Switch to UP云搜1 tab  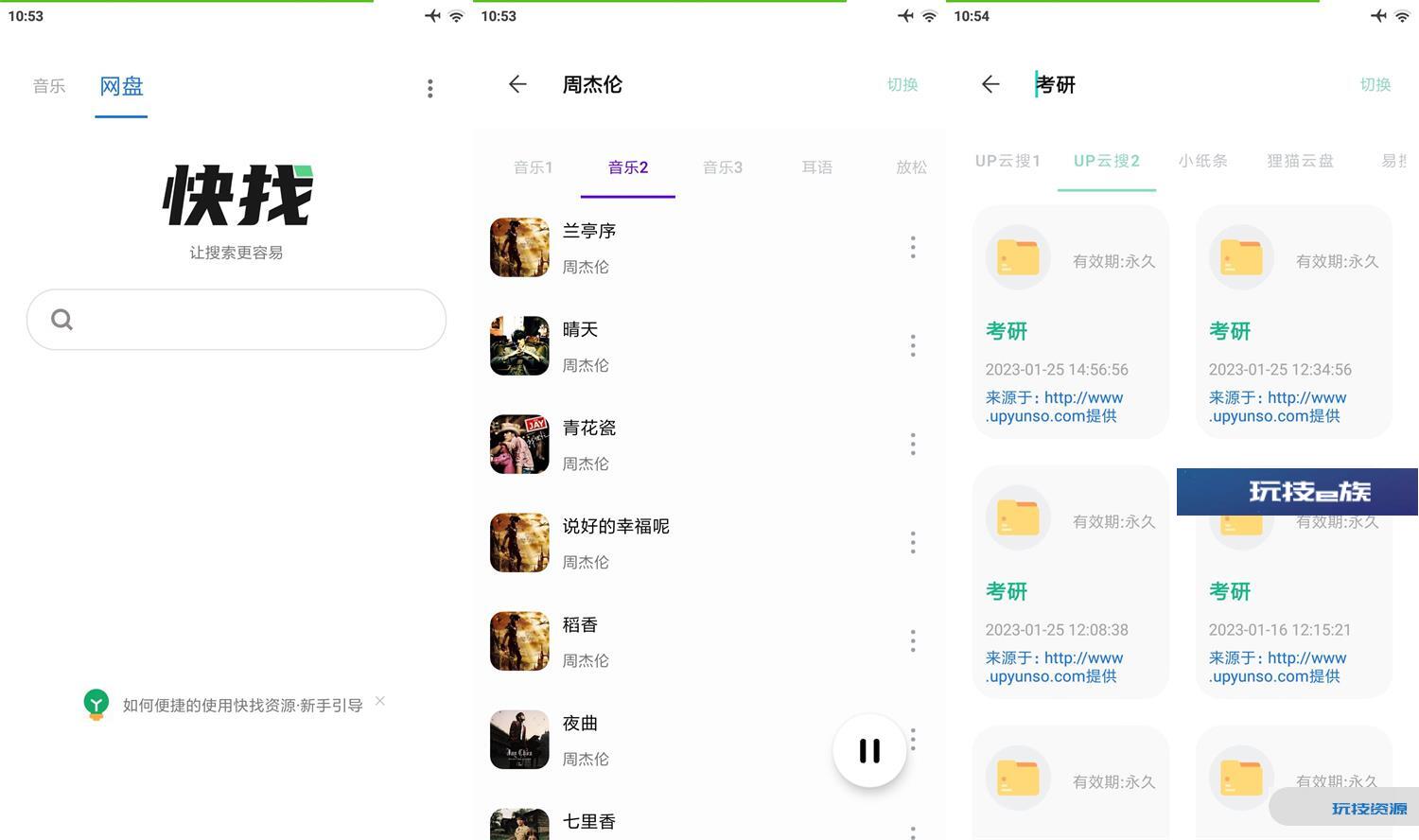click(1008, 161)
